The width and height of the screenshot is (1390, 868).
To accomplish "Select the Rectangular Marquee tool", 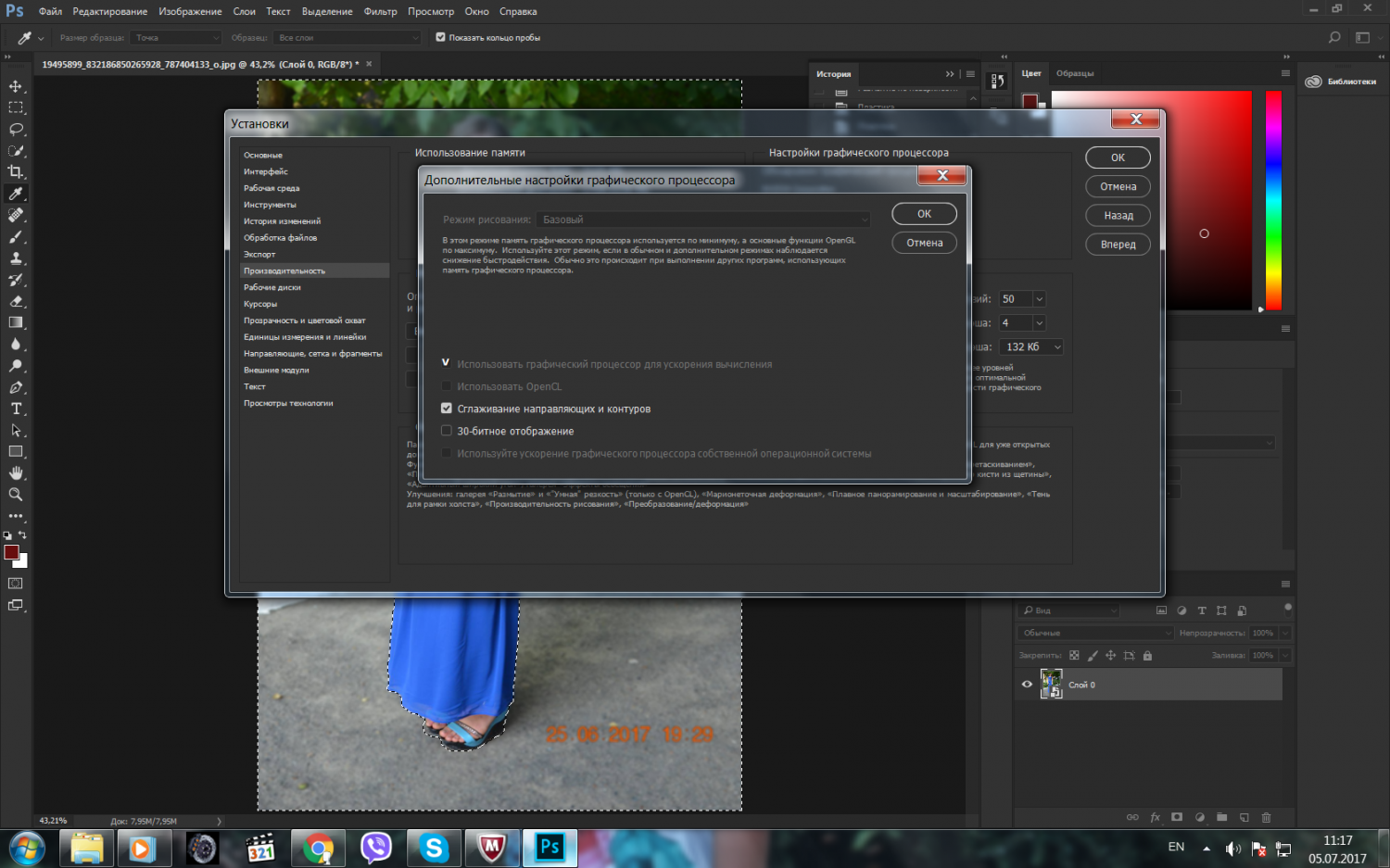I will coord(16,107).
